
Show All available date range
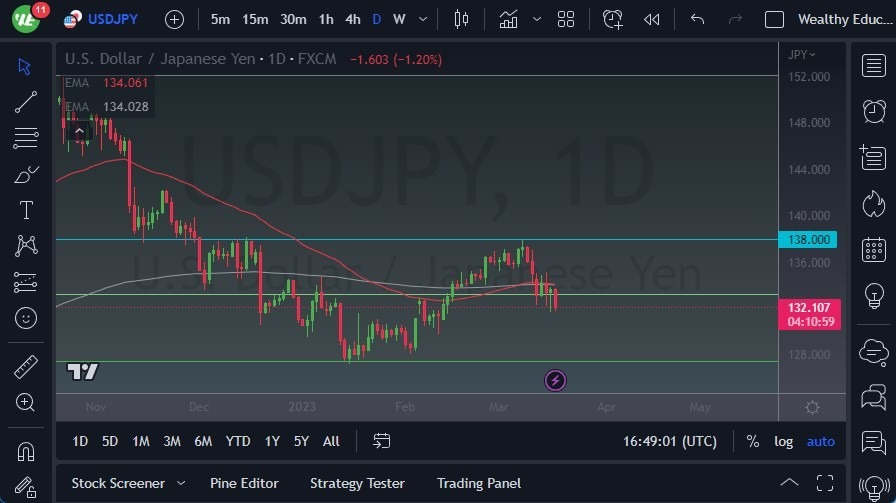tap(331, 441)
